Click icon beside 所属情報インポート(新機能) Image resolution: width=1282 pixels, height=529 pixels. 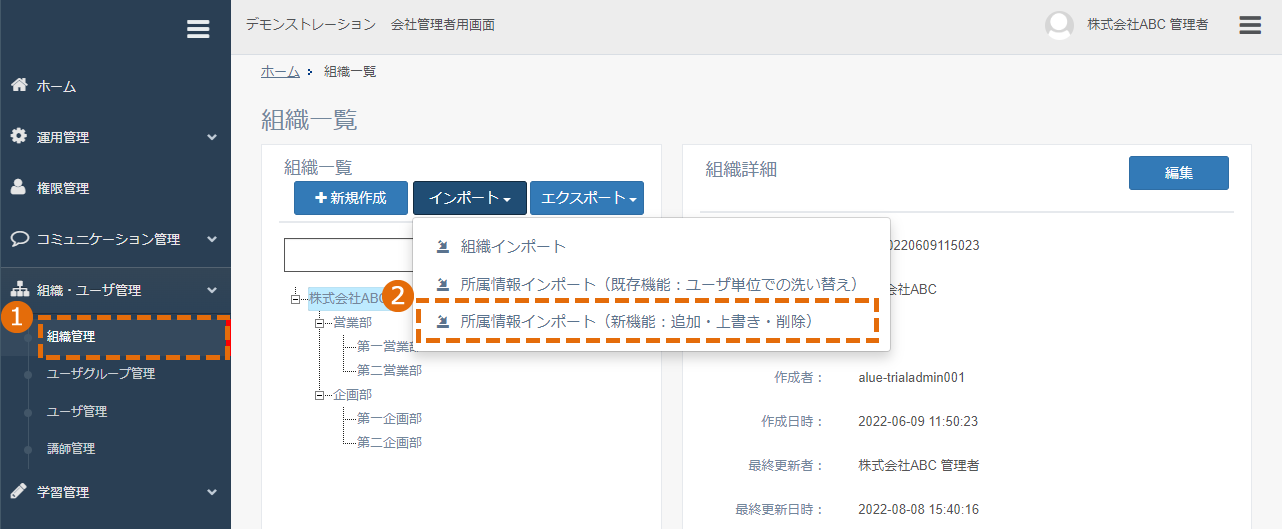point(443,322)
